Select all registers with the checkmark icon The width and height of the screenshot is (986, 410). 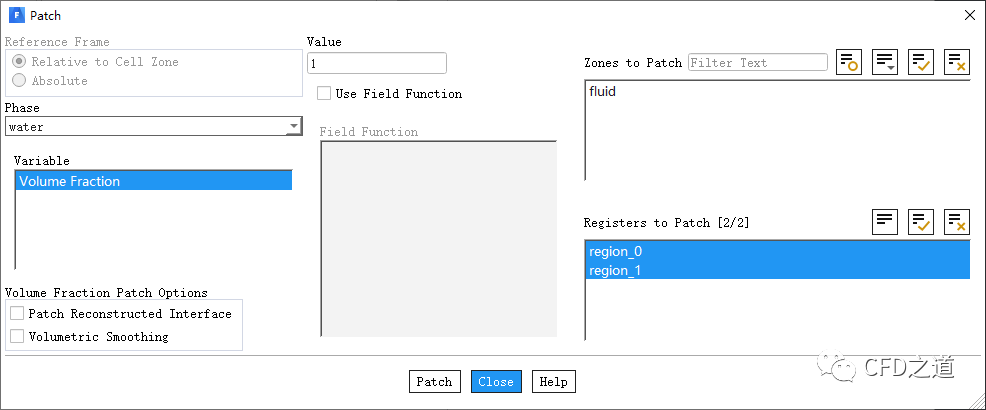pos(921,222)
